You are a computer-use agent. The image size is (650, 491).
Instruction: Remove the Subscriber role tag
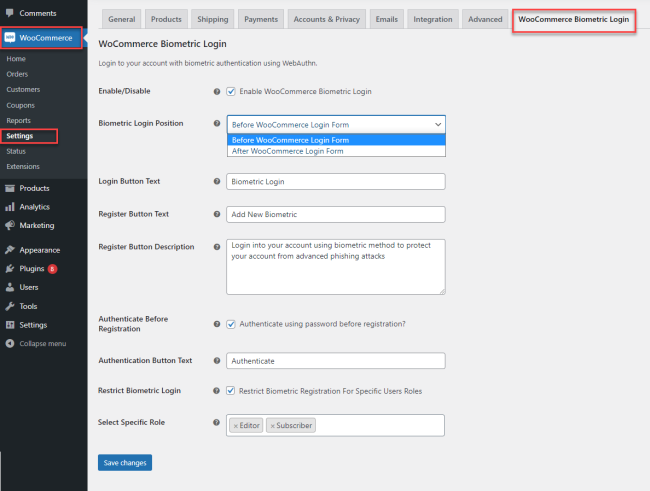[272, 426]
